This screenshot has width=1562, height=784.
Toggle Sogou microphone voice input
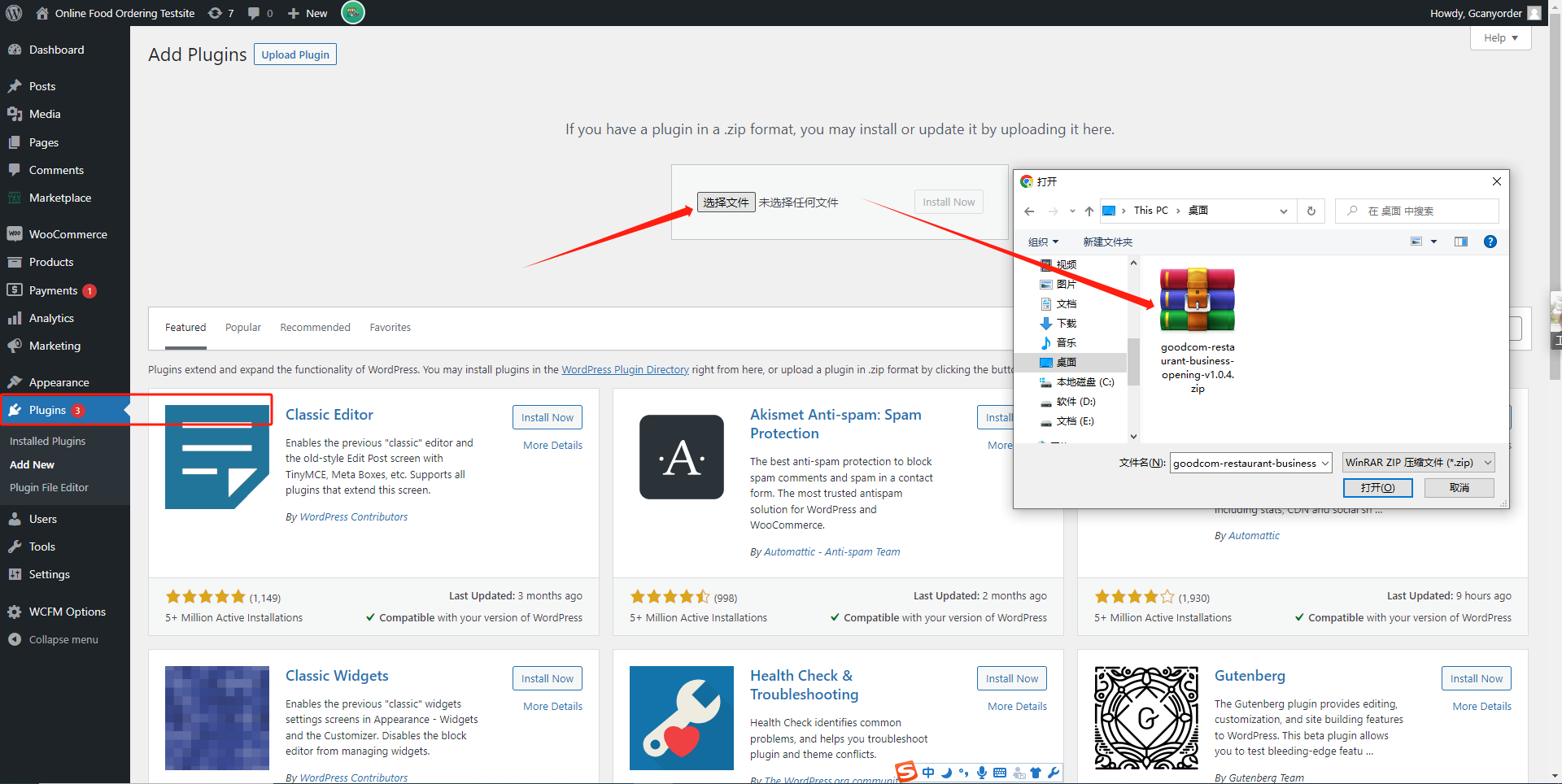(x=982, y=773)
